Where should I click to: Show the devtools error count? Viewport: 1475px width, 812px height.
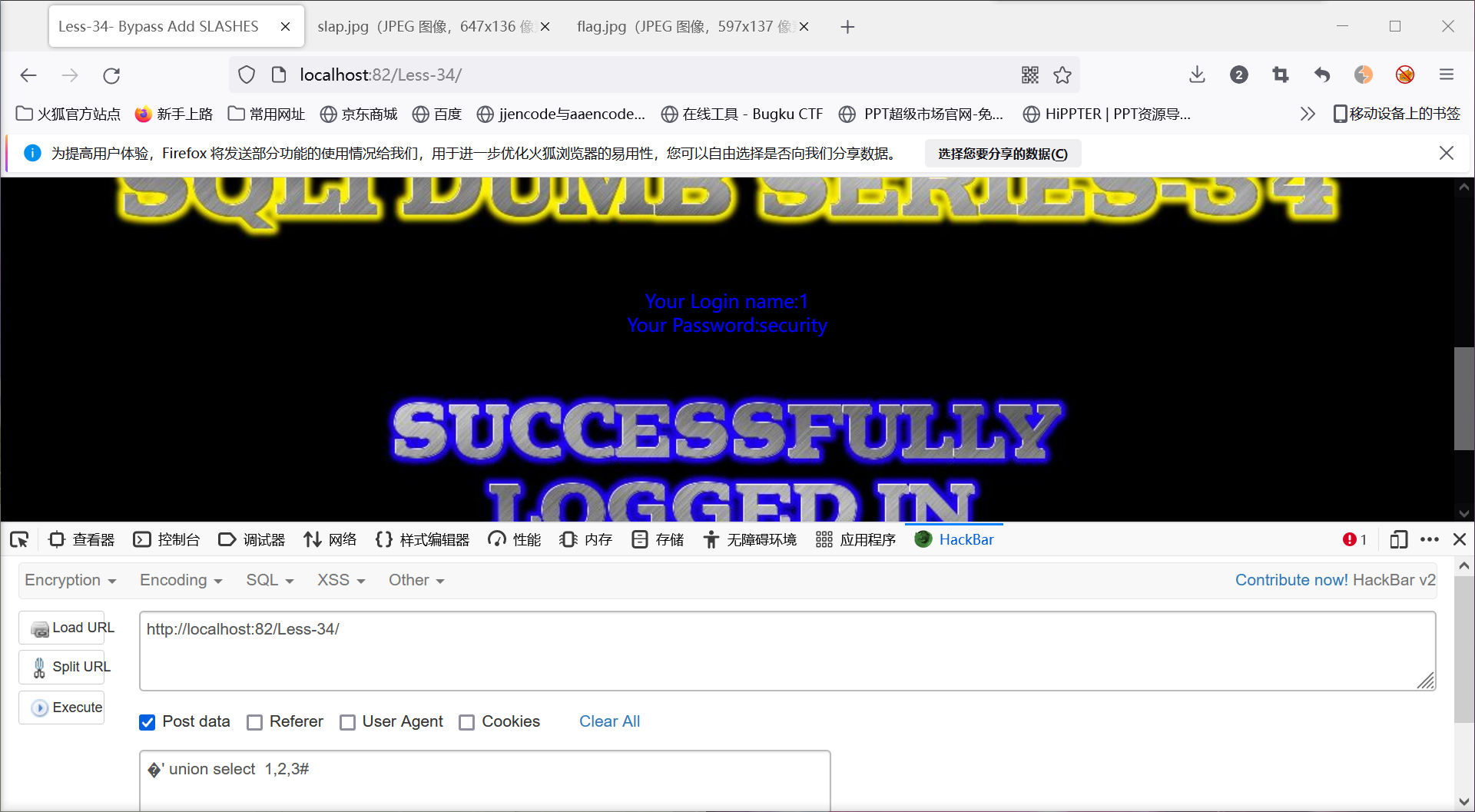[x=1354, y=539]
